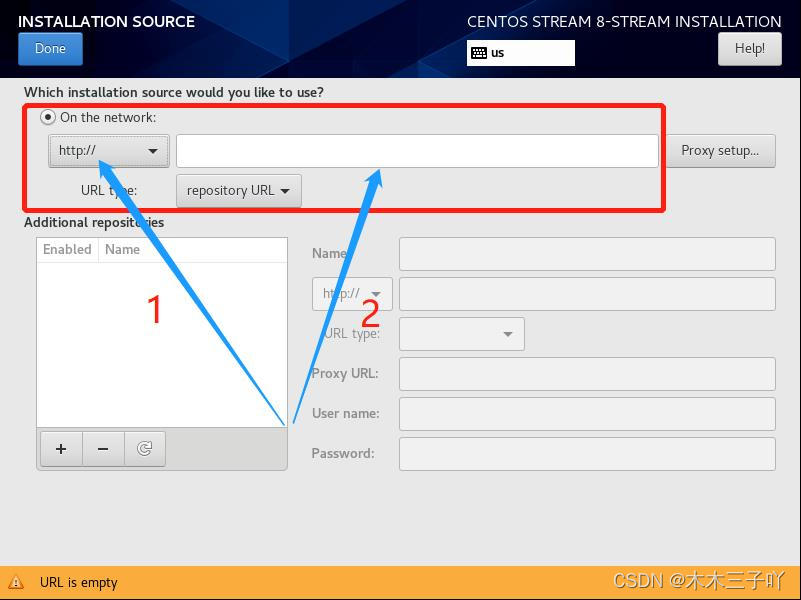Open the additional repository protocol dropdown
Viewport: 801px width, 600px height.
pyautogui.click(x=351, y=293)
